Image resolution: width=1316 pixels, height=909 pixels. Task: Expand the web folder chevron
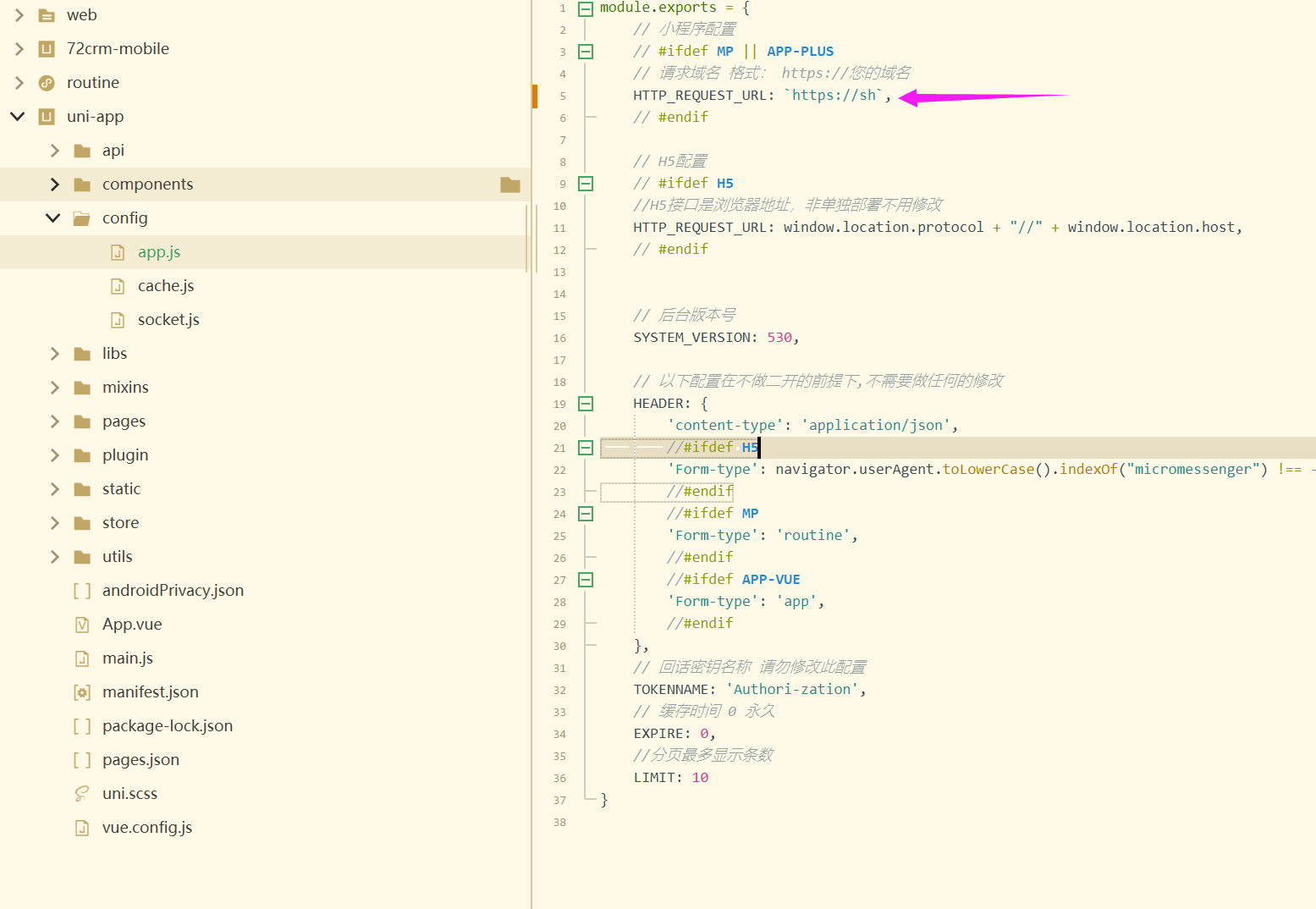coord(19,15)
